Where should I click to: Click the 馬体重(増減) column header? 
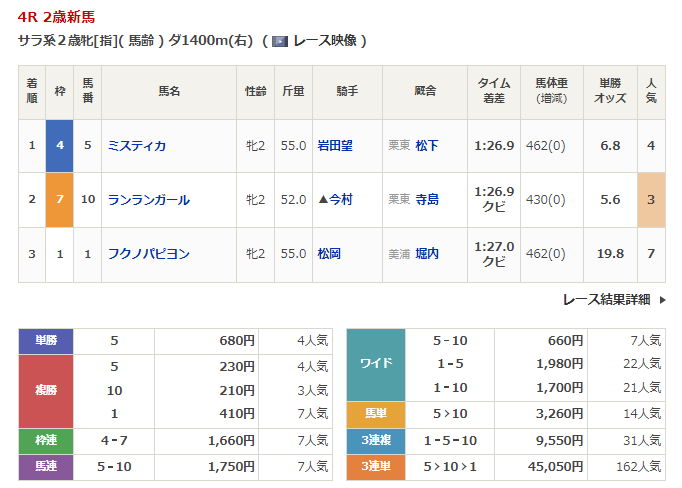[x=552, y=91]
